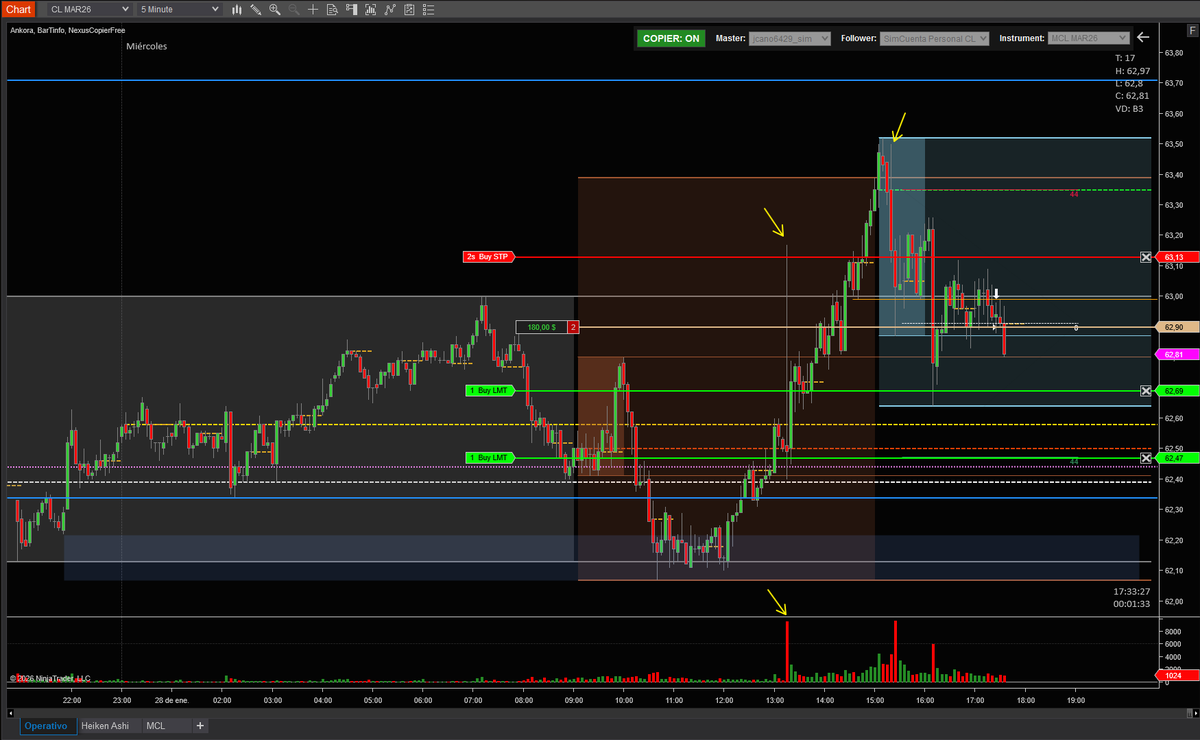Image resolution: width=1200 pixels, height=740 pixels.
Task: Switch to the Operativo tab
Action: pos(46,726)
